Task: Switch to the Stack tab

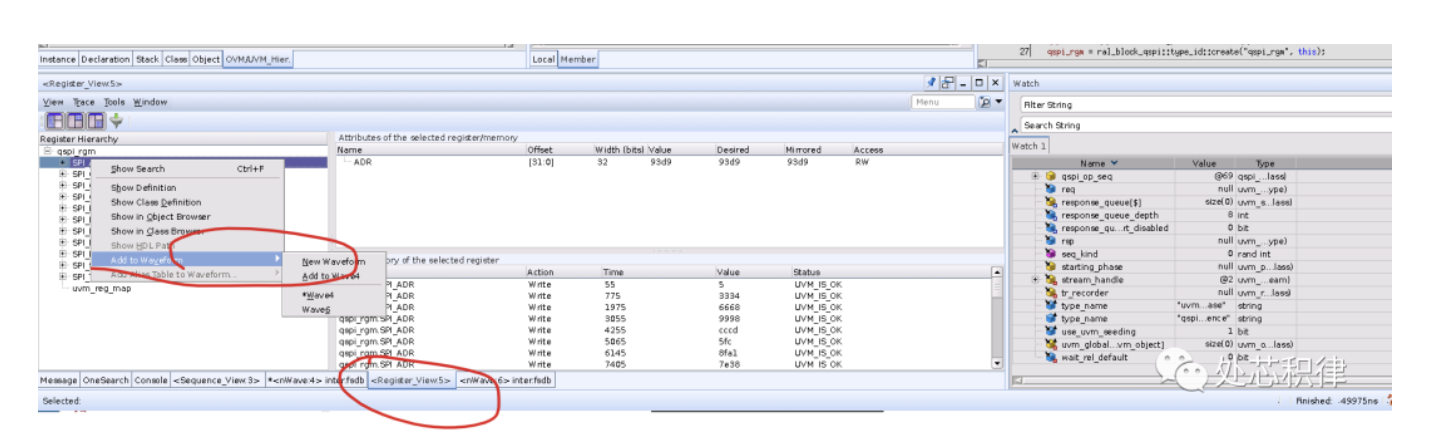Action: click(x=148, y=59)
